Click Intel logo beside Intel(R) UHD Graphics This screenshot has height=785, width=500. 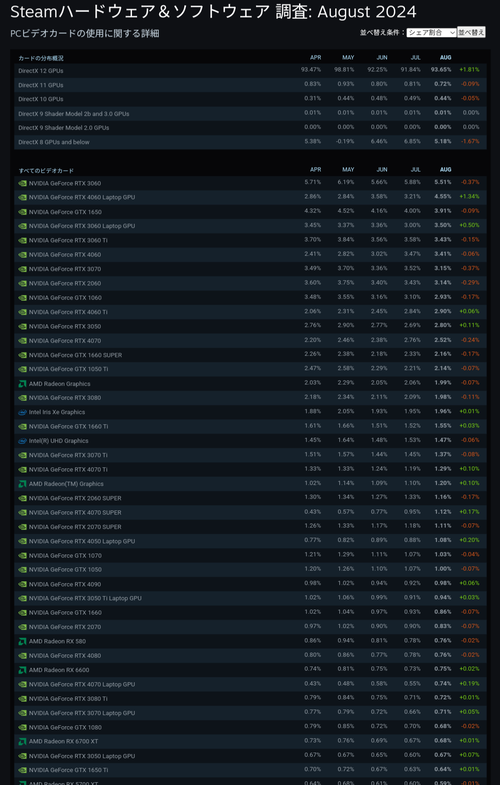click(x=23, y=441)
